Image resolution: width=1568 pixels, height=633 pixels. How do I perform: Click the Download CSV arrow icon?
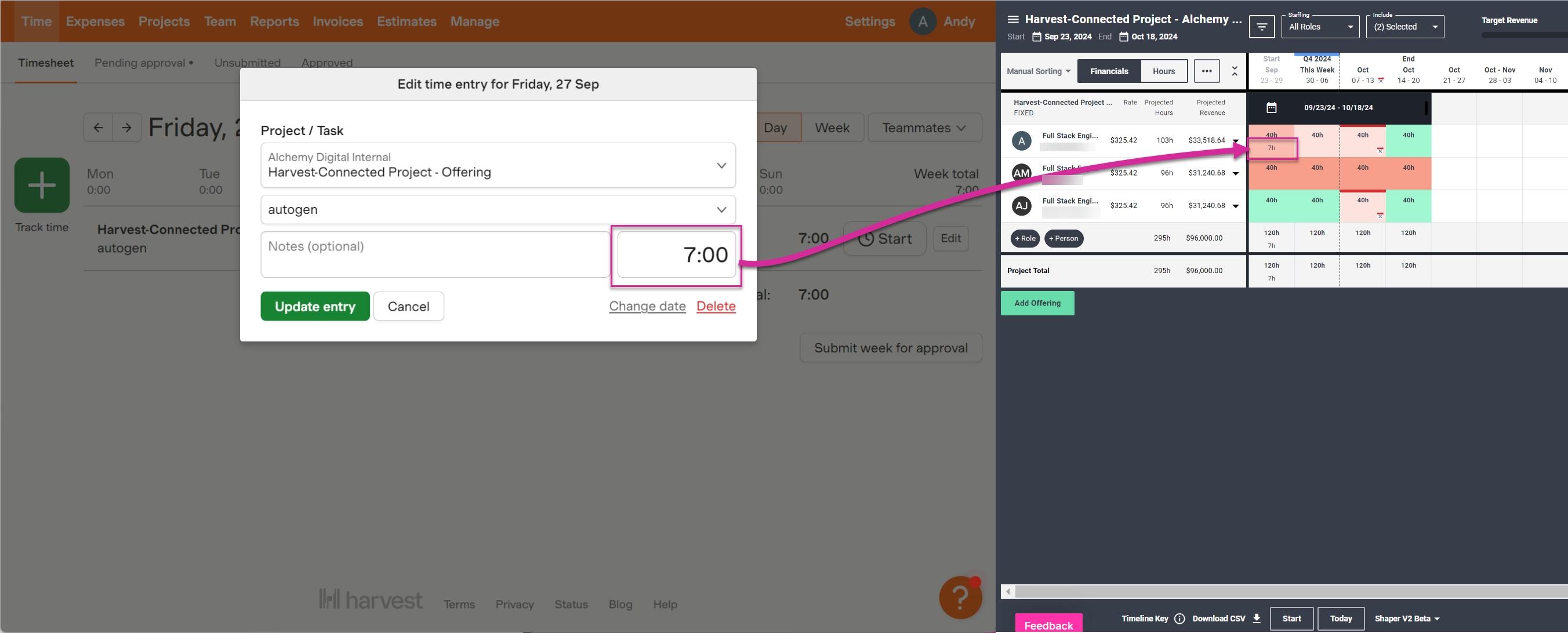pos(1257,619)
